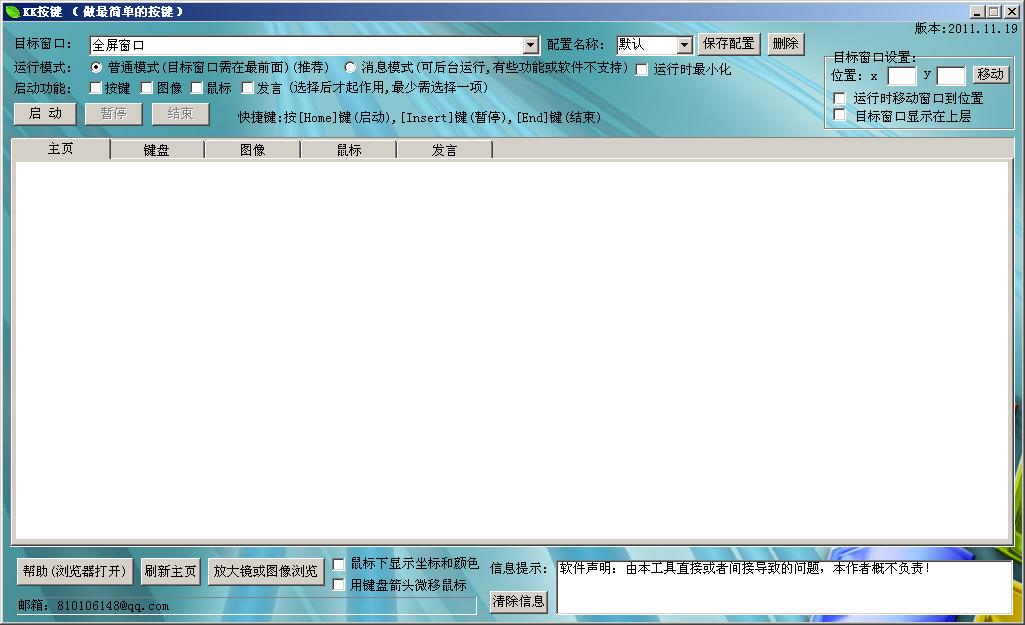Switch to the 鼠标 tab
Viewport: 1025px width, 625px height.
click(x=348, y=150)
